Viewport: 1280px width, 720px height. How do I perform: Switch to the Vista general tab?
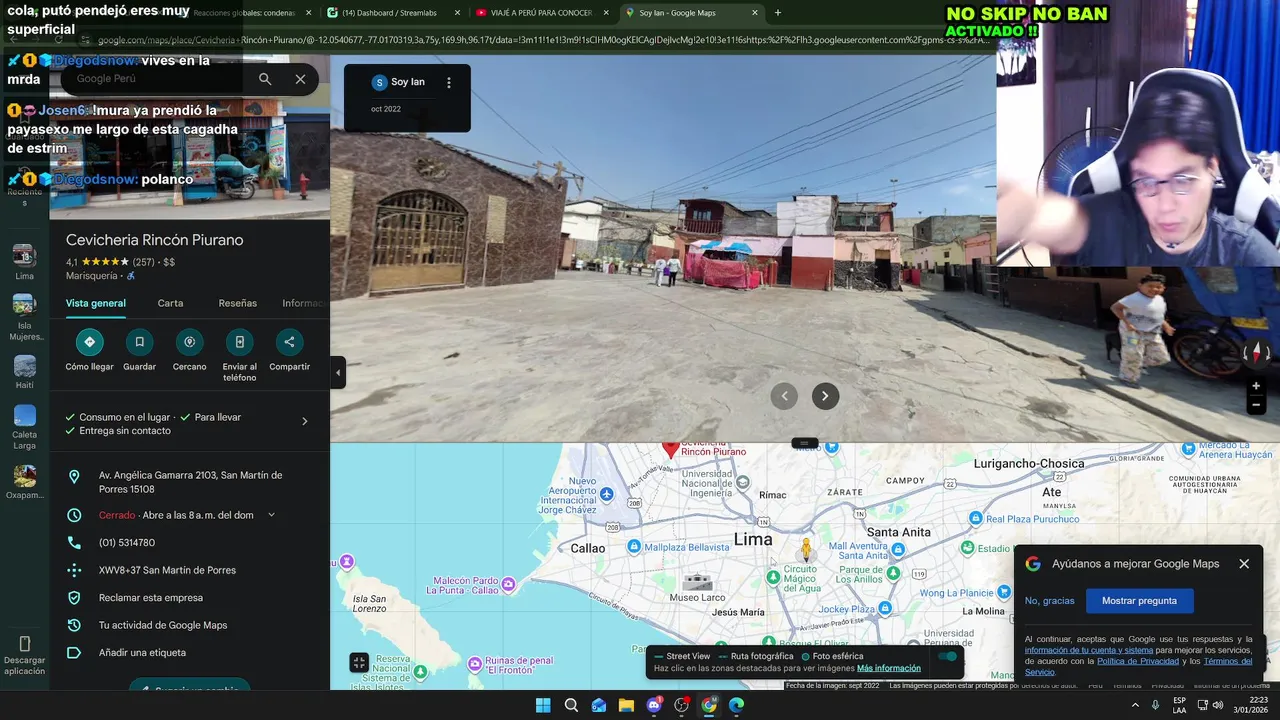pyautogui.click(x=96, y=303)
